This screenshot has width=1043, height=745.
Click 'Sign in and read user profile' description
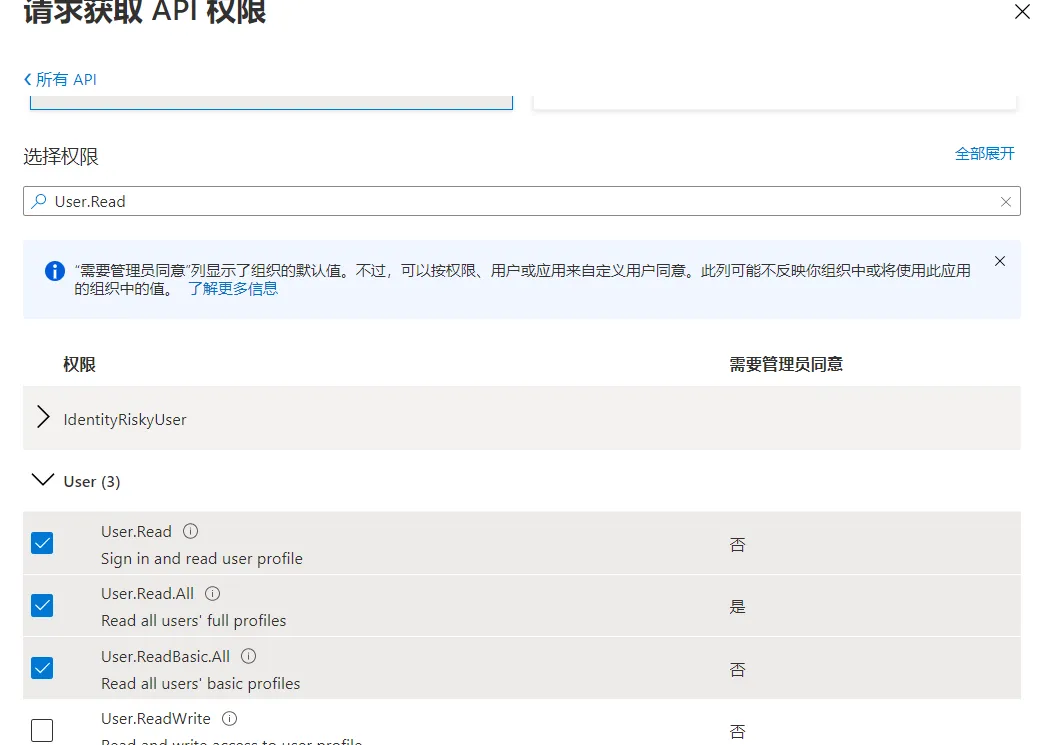(202, 559)
